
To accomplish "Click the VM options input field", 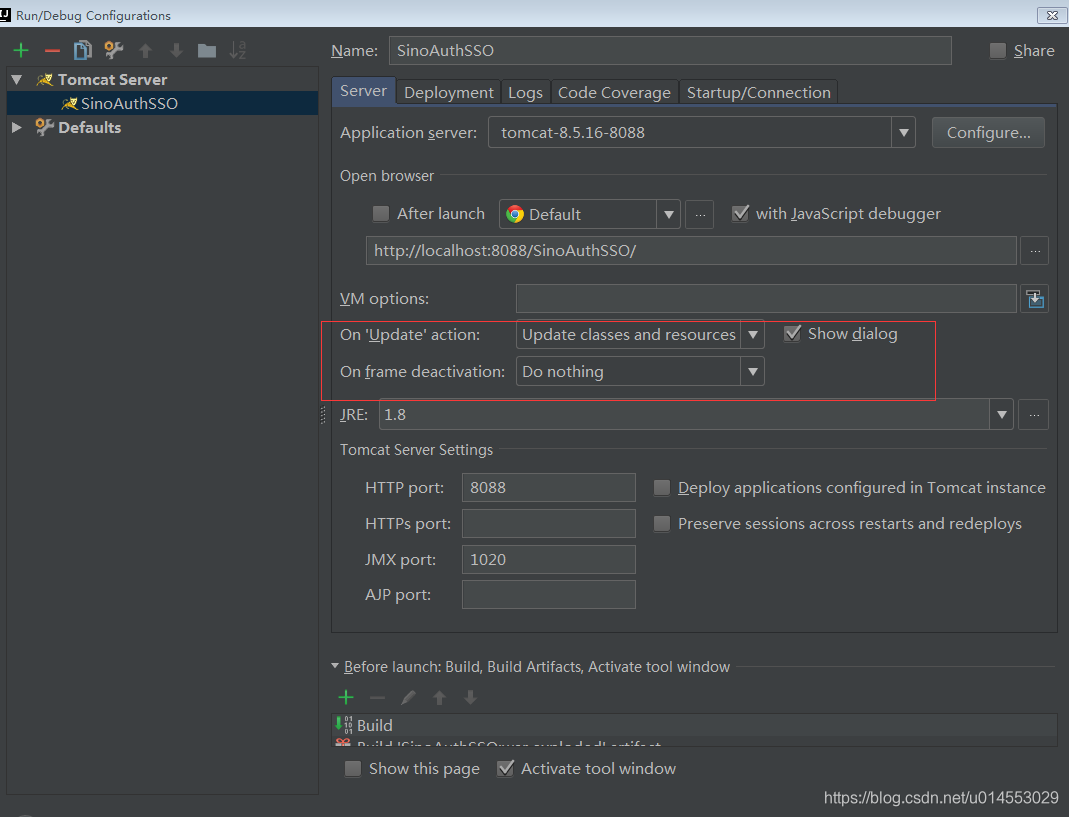I will (x=766, y=299).
